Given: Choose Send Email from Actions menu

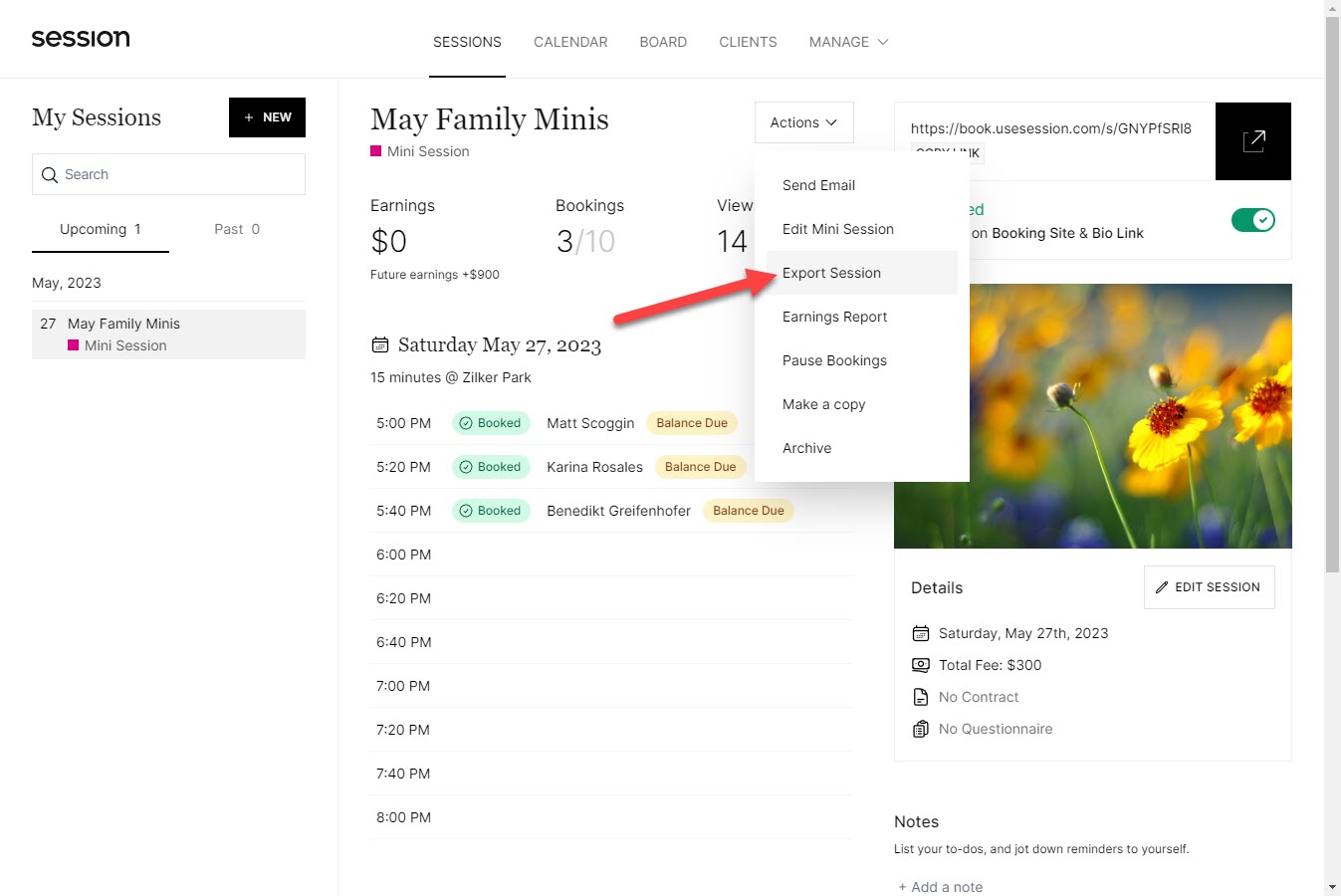Looking at the screenshot, I should 862,185.
